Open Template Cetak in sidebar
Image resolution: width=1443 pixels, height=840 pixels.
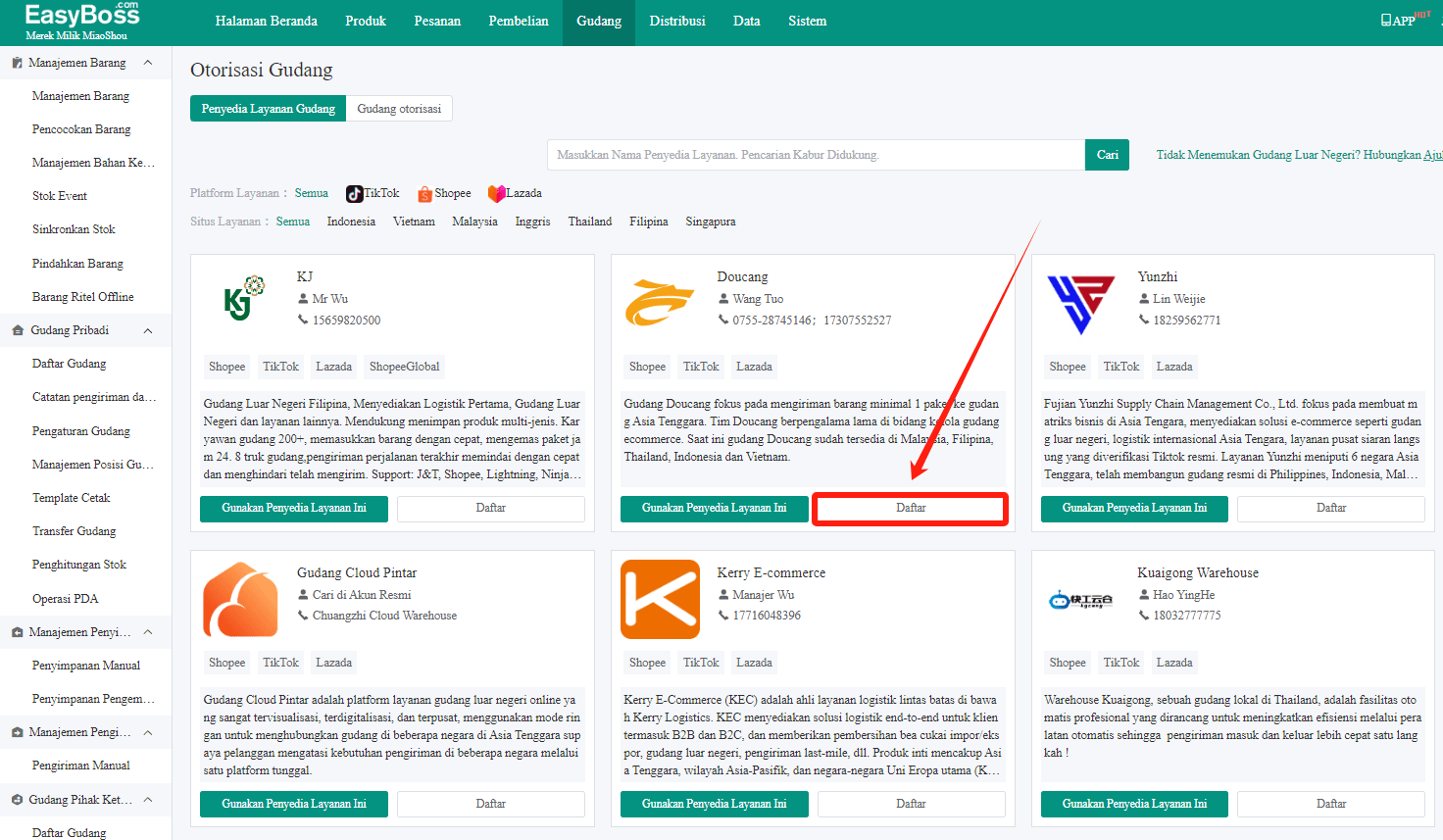[x=72, y=498]
